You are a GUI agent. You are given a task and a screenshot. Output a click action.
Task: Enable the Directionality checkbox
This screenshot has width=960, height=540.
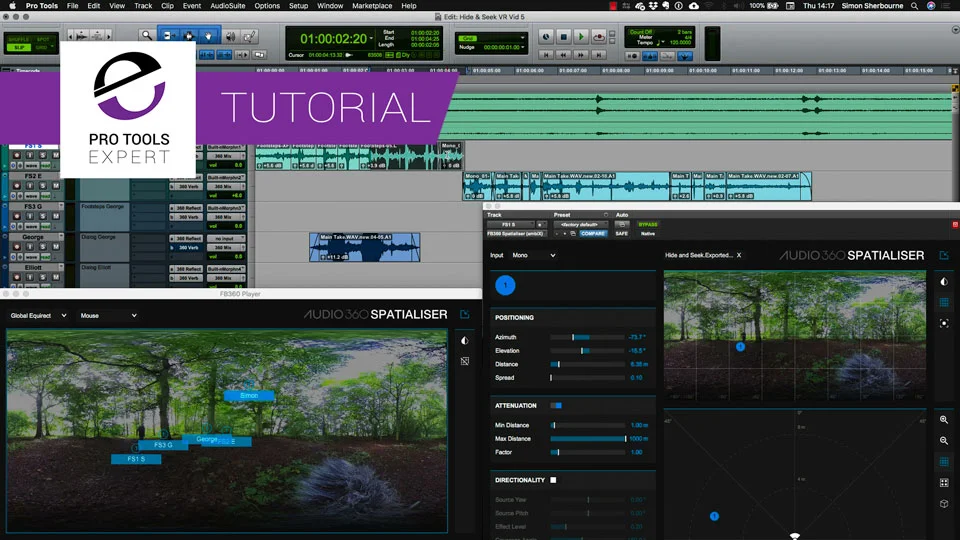coord(553,480)
